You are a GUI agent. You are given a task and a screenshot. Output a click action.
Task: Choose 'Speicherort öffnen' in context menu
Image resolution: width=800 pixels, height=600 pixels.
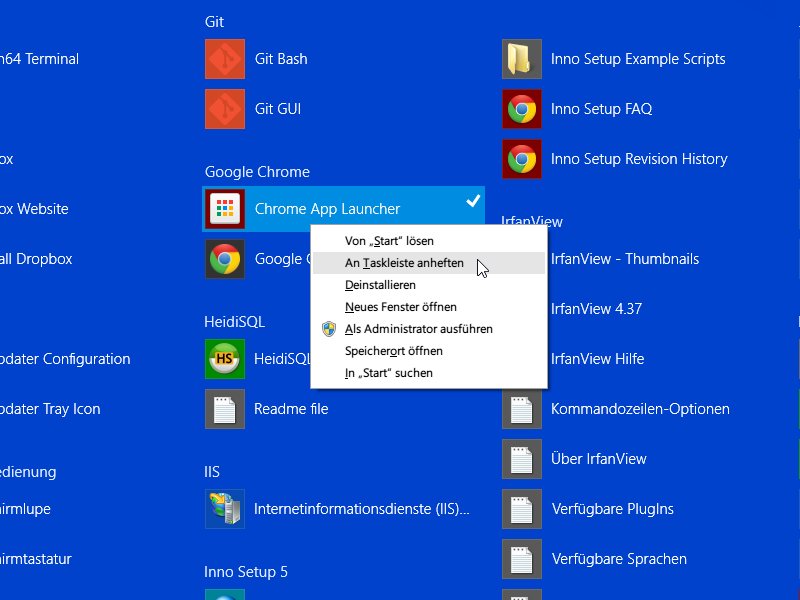[429, 351]
